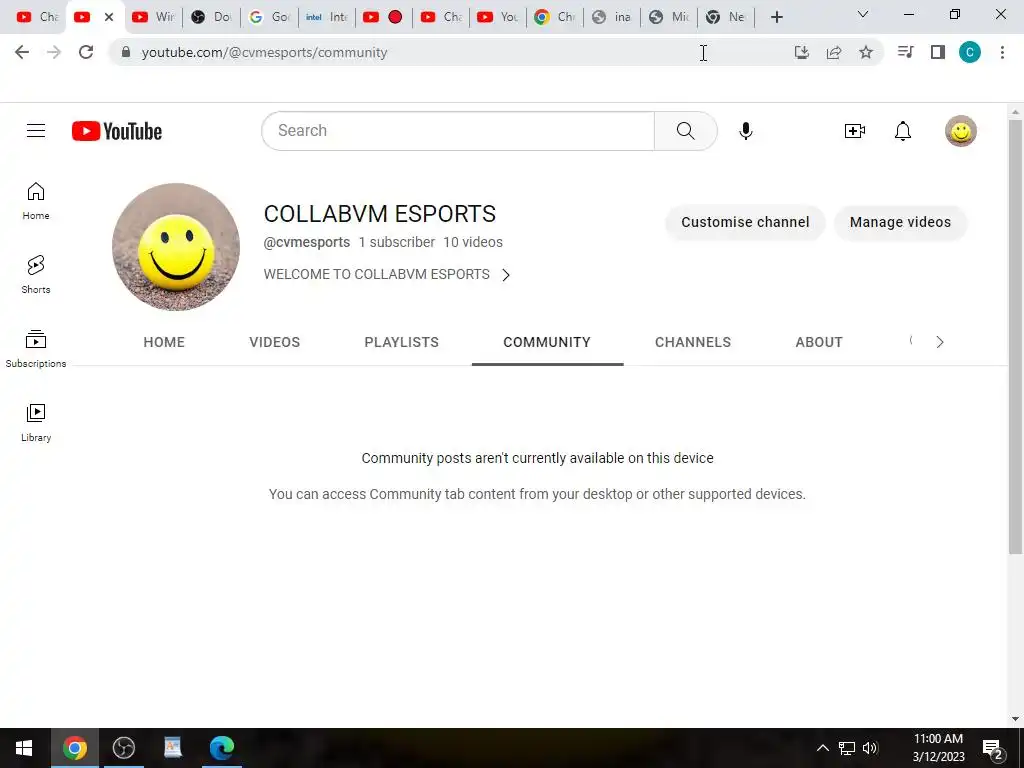The image size is (1024, 768).
Task: Click the scrollbar down arrow
Action: coord(1016,719)
